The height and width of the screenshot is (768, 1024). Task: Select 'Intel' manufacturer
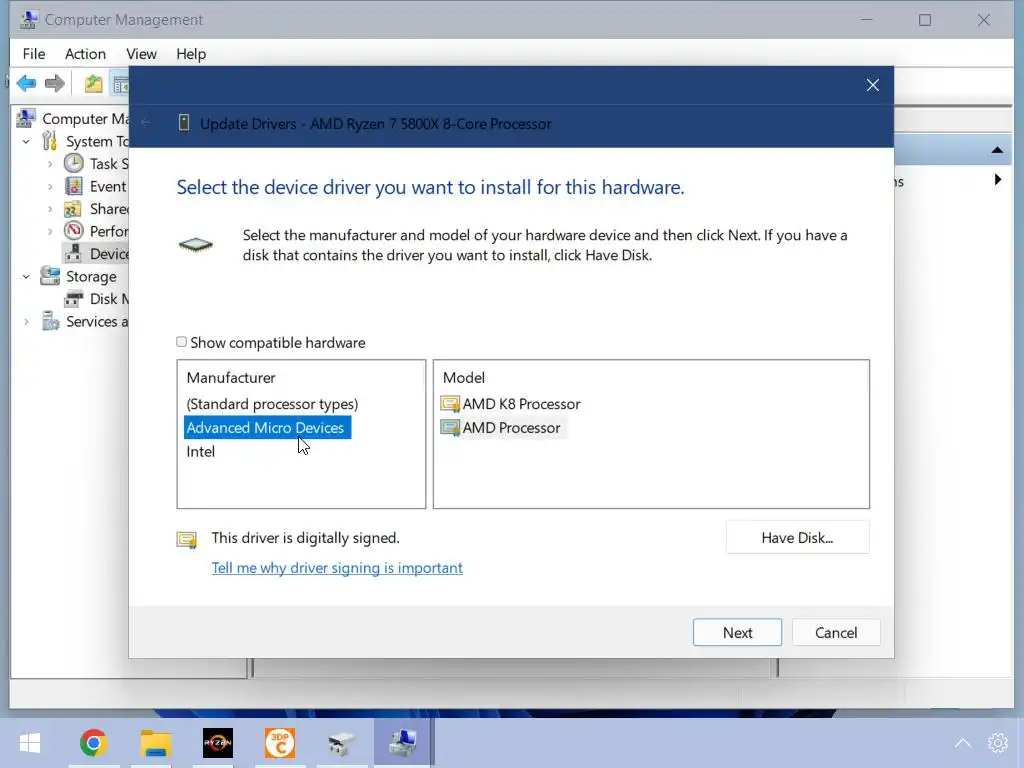(x=200, y=451)
